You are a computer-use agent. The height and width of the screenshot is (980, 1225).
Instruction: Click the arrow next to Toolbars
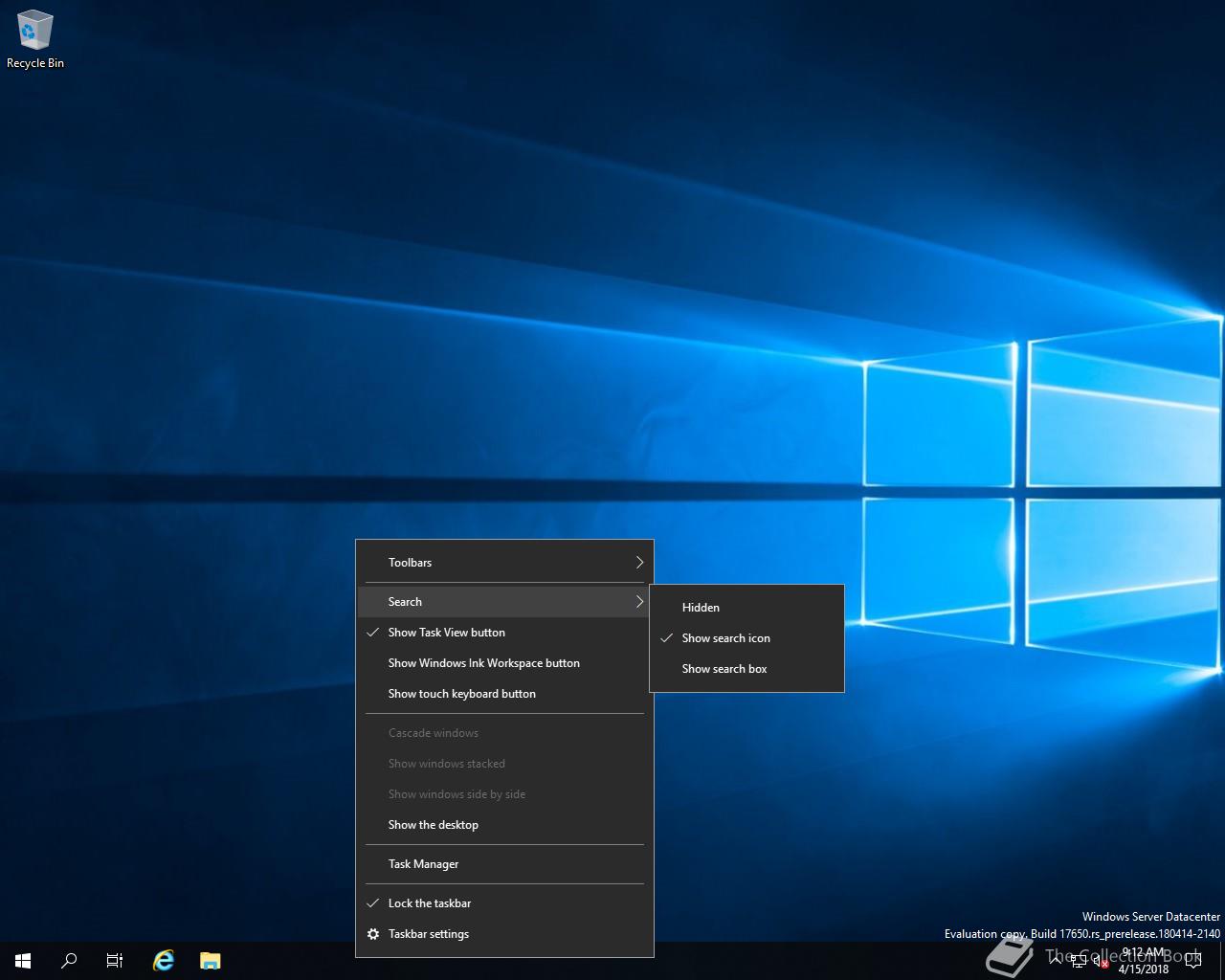(639, 563)
